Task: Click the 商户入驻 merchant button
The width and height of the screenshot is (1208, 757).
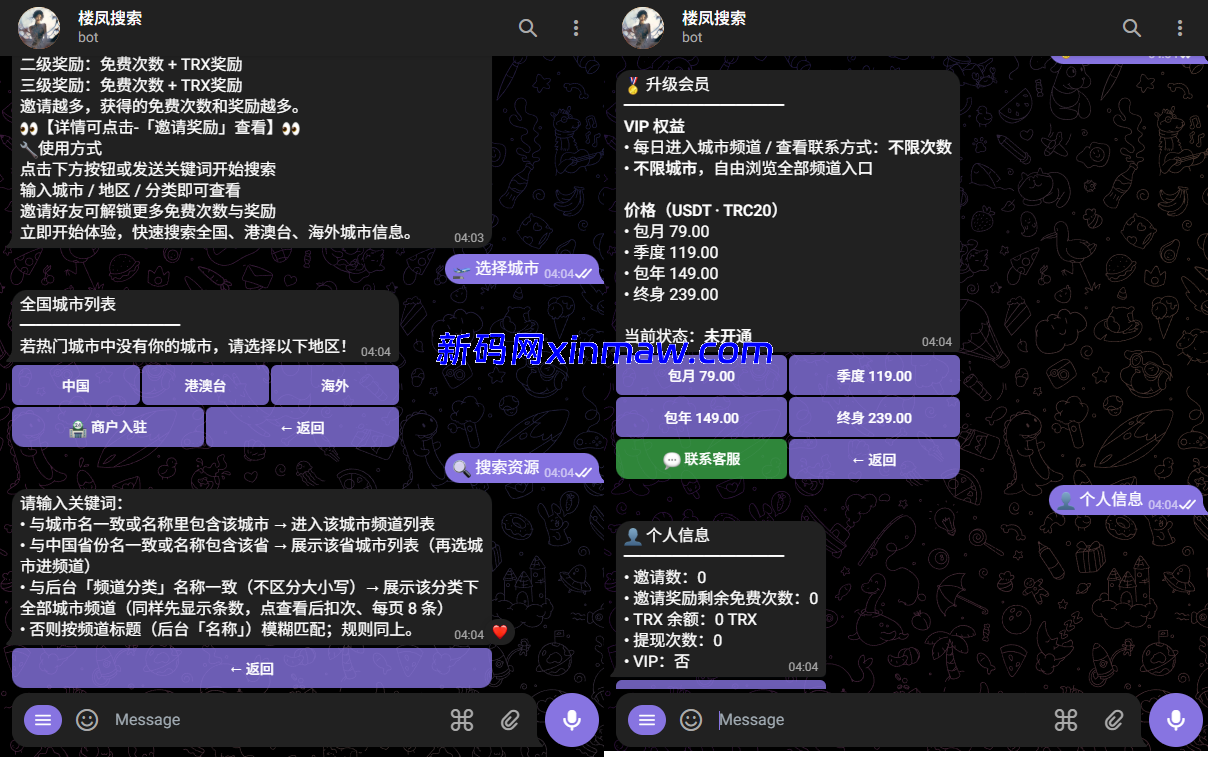Action: coord(107,427)
